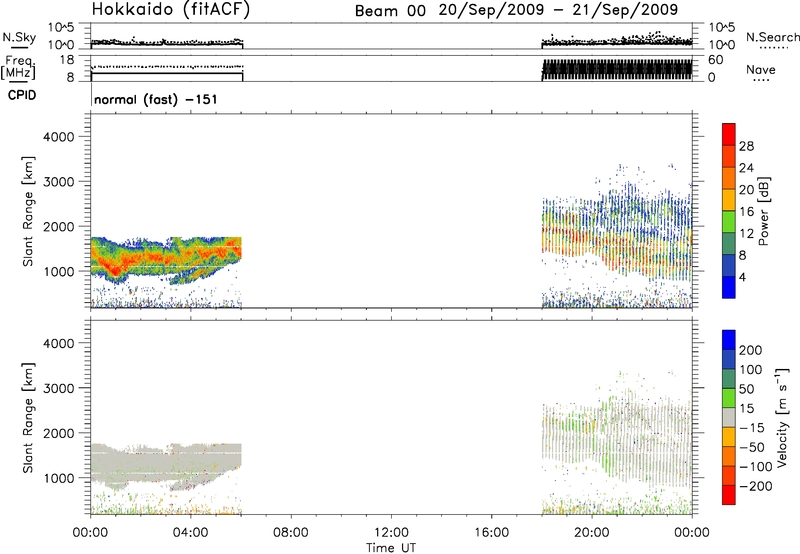Click the 'Hokkaido (fitACF)' title text
800x554 pixels.
[171, 9]
